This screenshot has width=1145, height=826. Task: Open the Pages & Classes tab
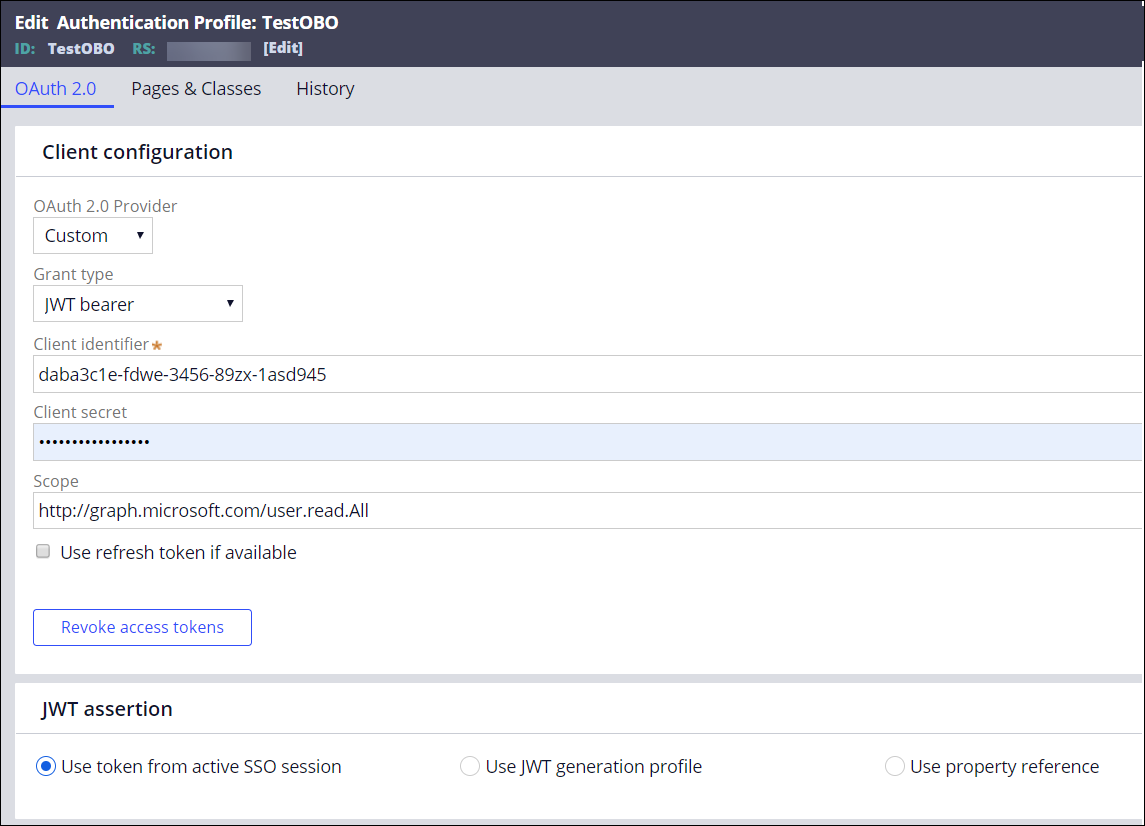pos(196,89)
